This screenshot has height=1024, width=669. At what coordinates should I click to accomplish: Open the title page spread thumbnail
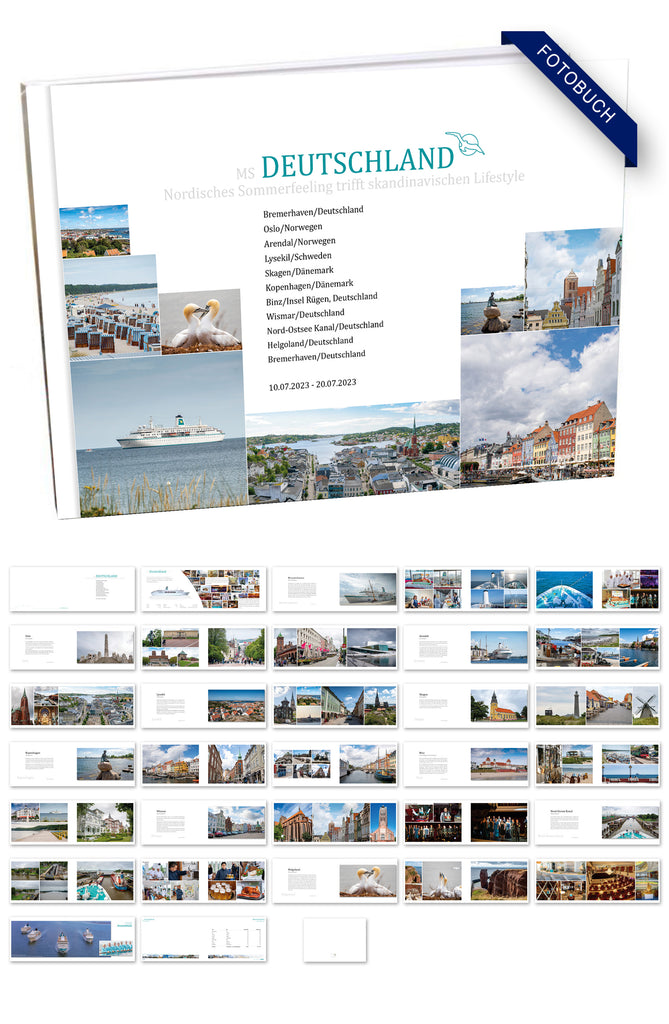point(73,589)
